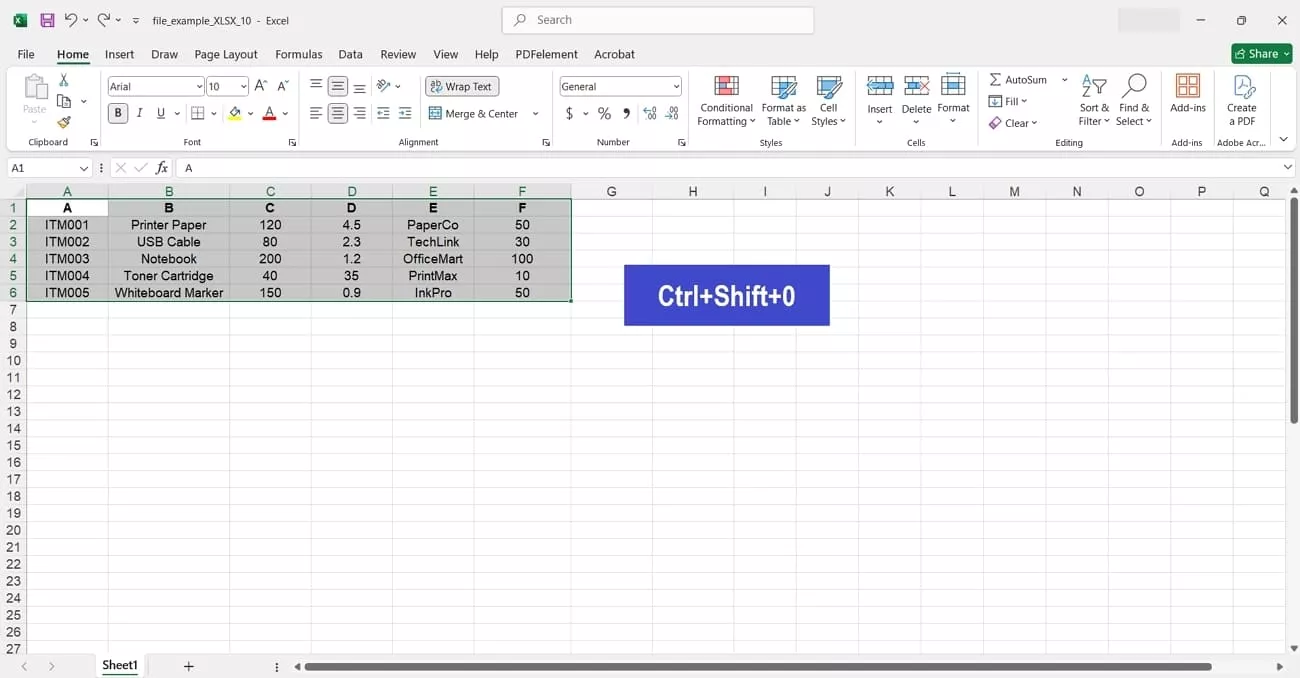Expand the Merge & Center dropdown arrow

pos(534,113)
